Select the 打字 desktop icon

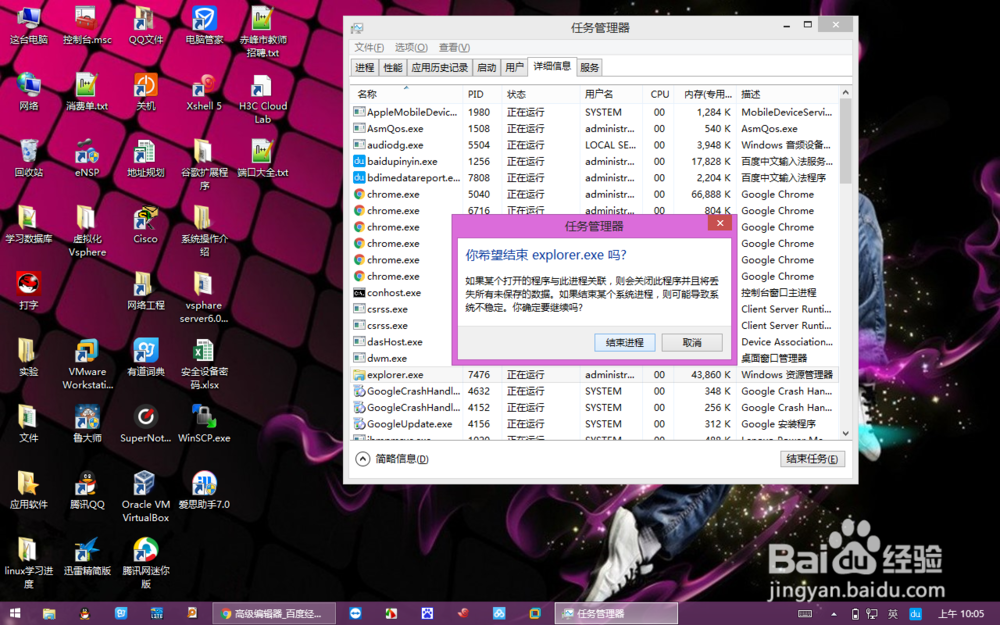(29, 291)
